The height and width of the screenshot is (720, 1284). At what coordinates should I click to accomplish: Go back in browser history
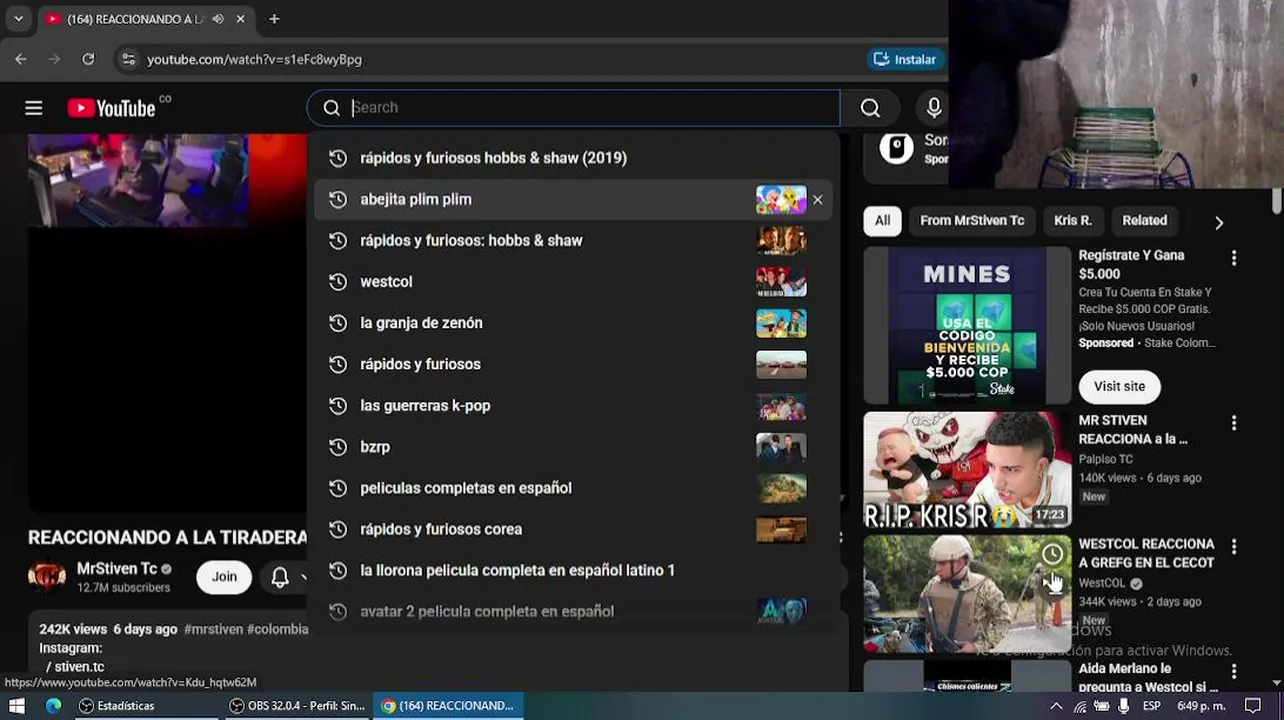(21, 59)
